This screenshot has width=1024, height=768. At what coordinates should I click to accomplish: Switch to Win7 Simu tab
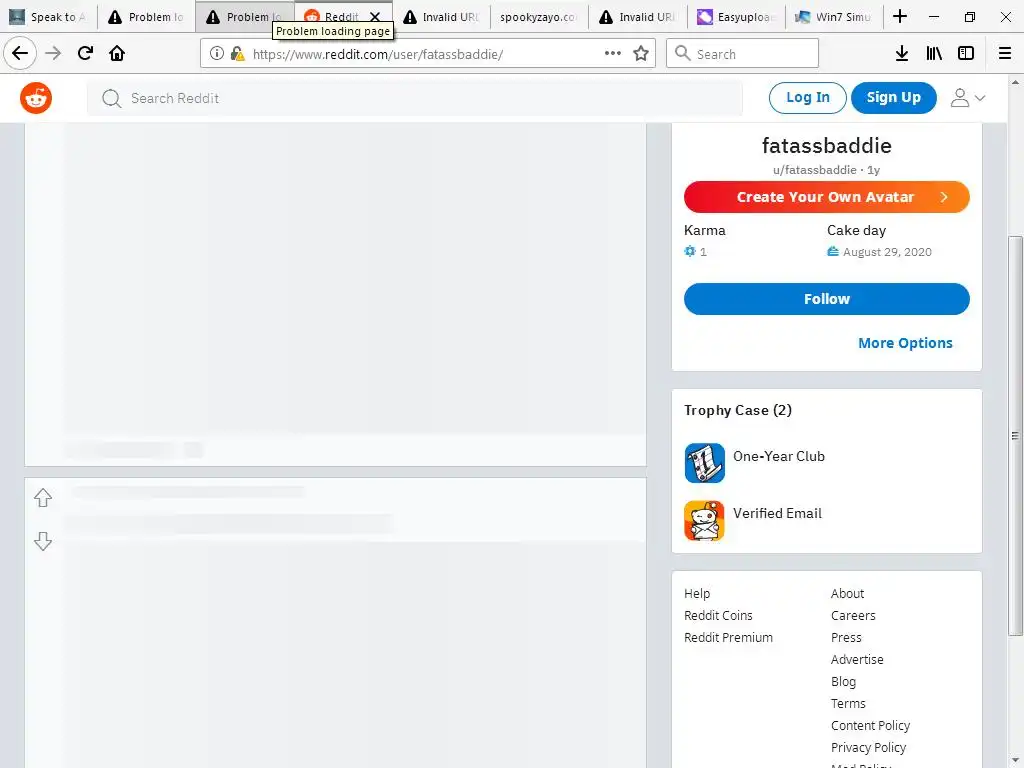coord(834,17)
